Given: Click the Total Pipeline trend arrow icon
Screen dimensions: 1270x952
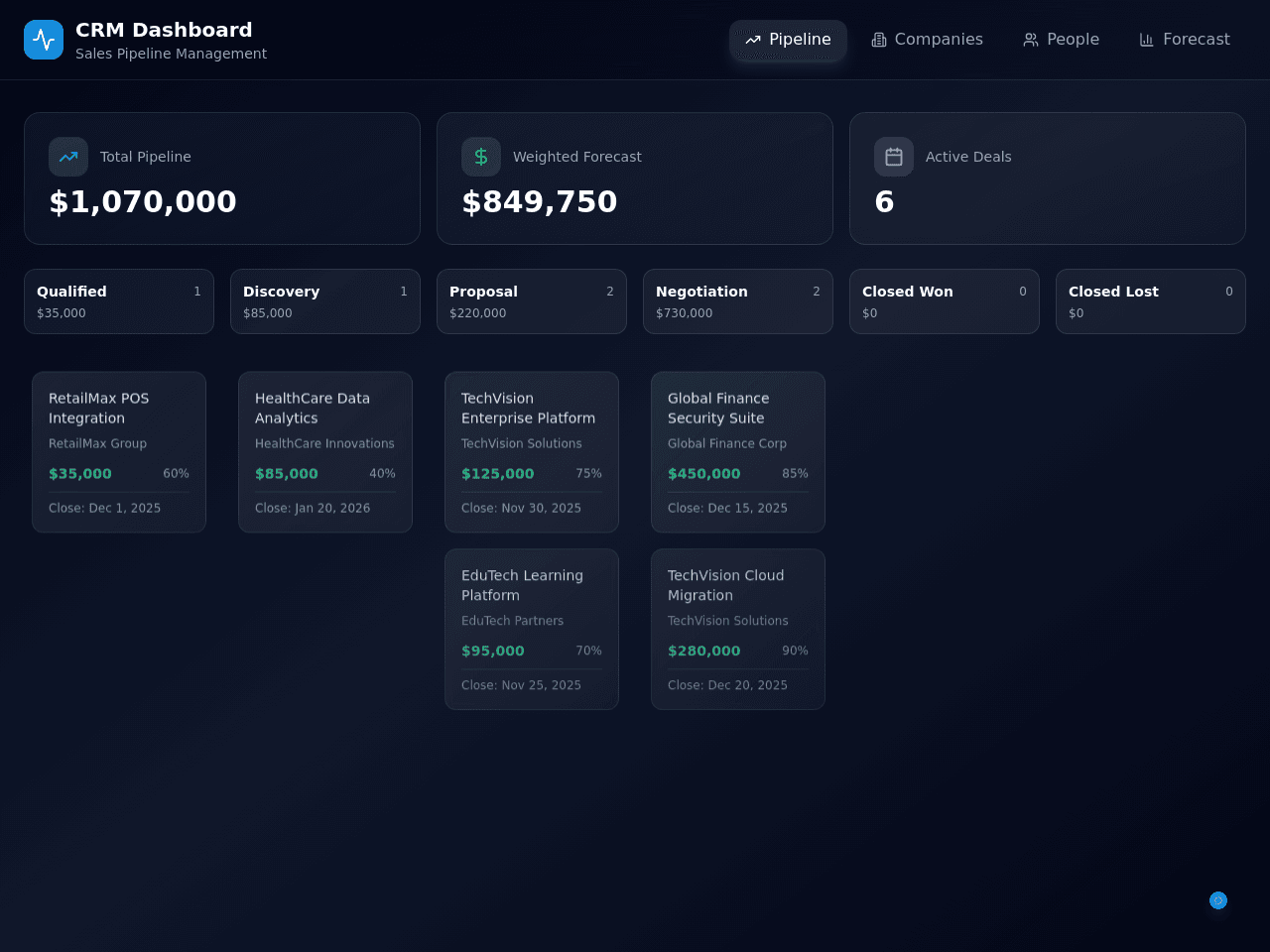Looking at the screenshot, I should (x=68, y=157).
